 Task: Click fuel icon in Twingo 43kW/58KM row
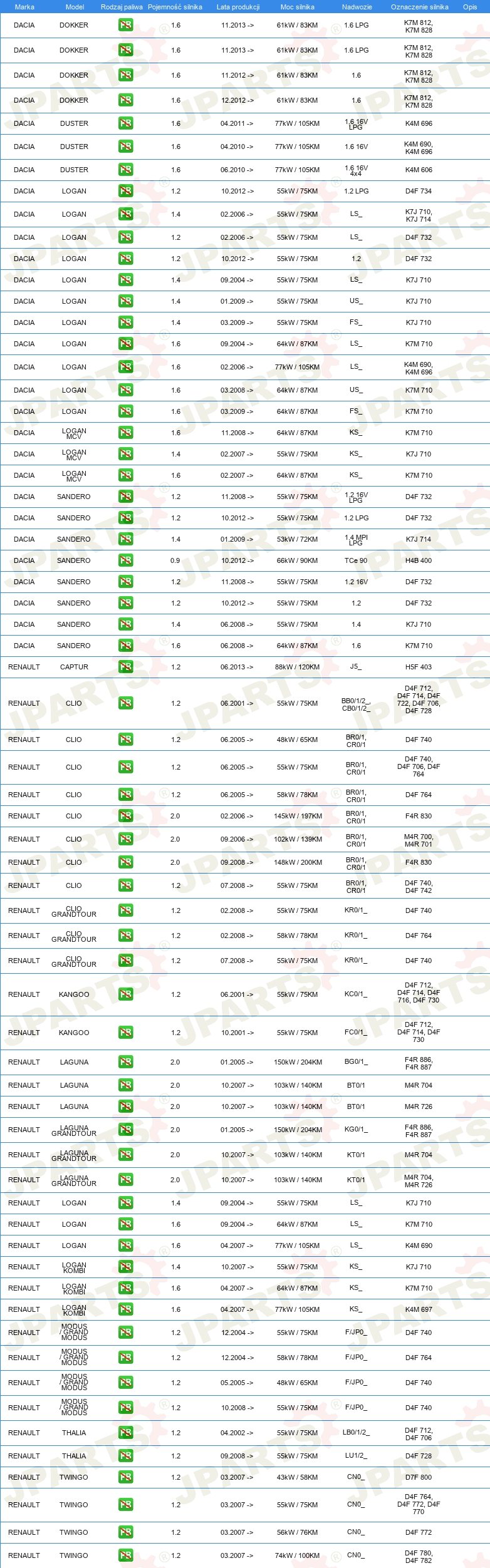coord(125,1477)
